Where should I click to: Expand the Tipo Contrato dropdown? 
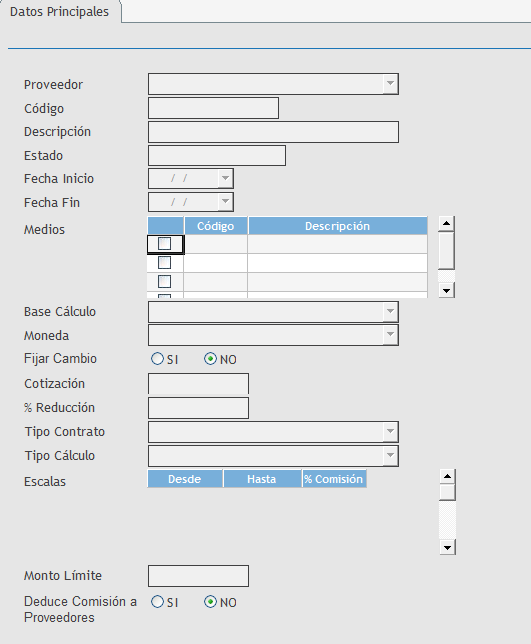click(390, 432)
